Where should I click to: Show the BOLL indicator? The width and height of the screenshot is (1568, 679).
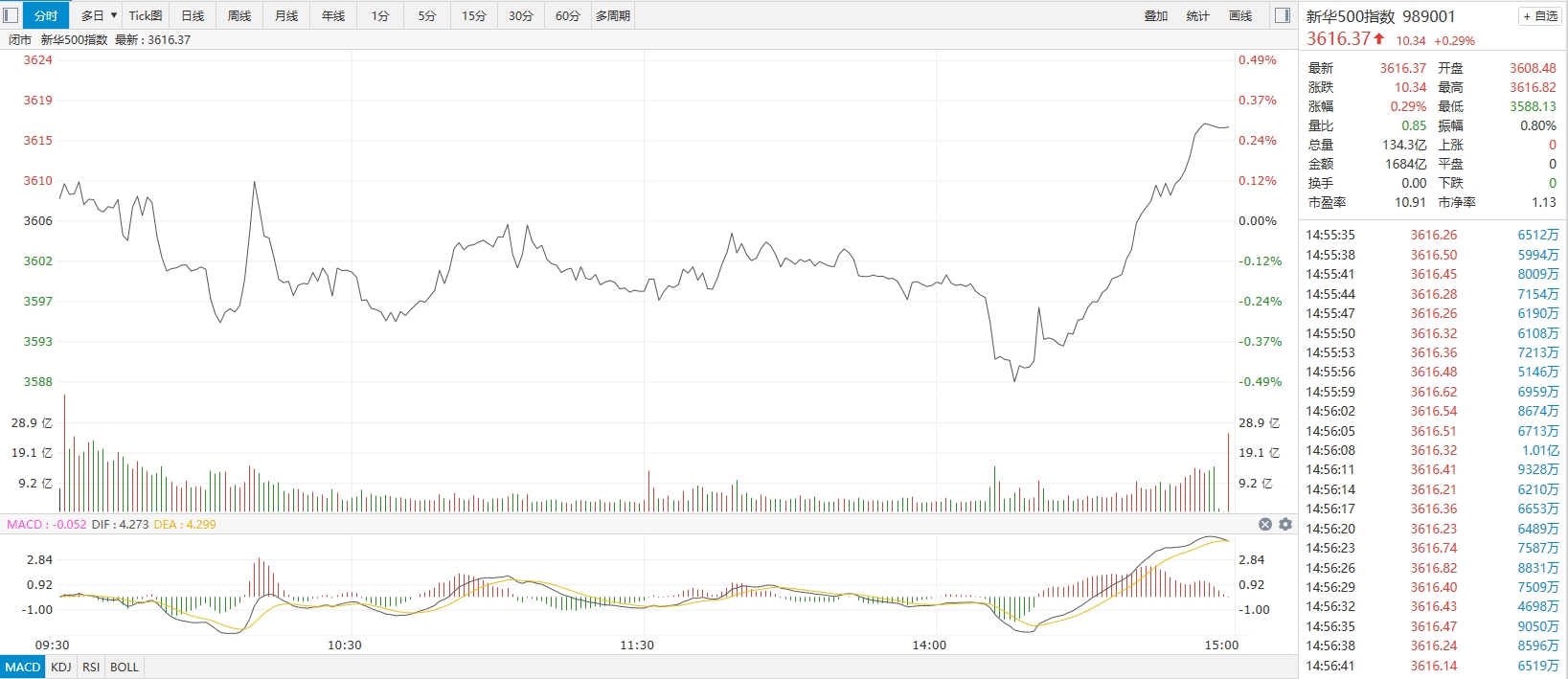click(125, 667)
